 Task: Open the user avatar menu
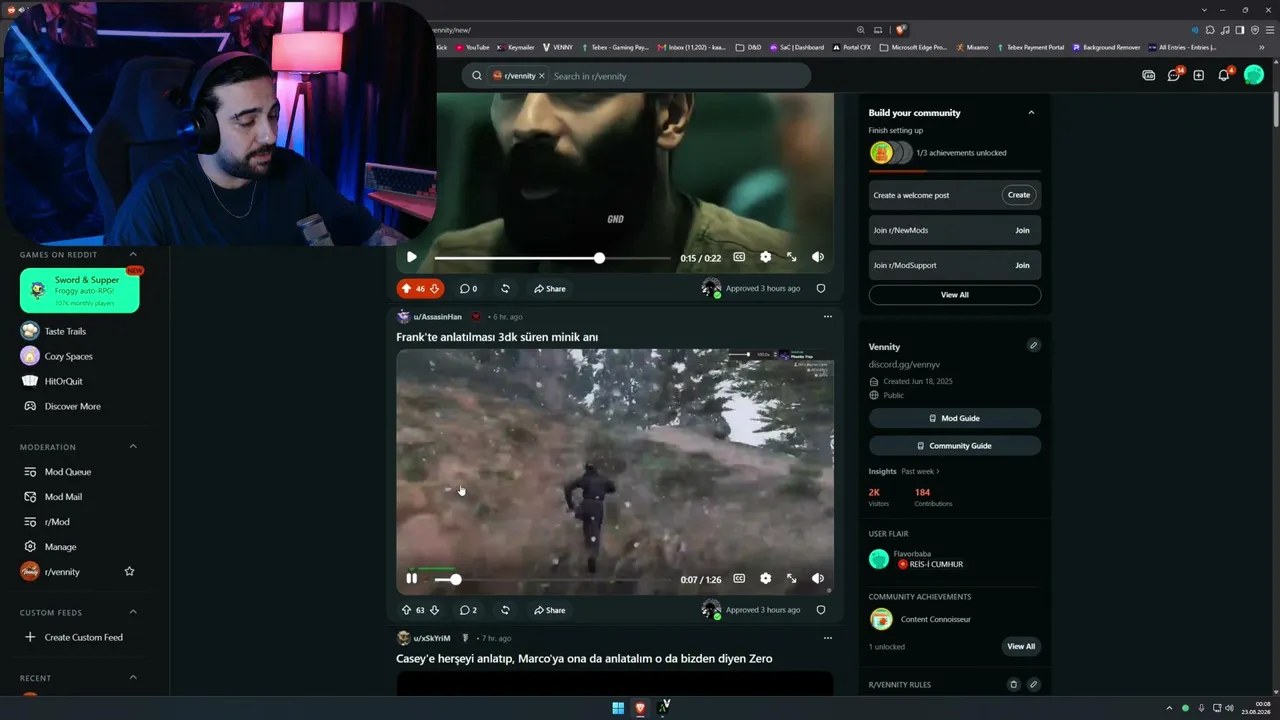pyautogui.click(x=1254, y=76)
